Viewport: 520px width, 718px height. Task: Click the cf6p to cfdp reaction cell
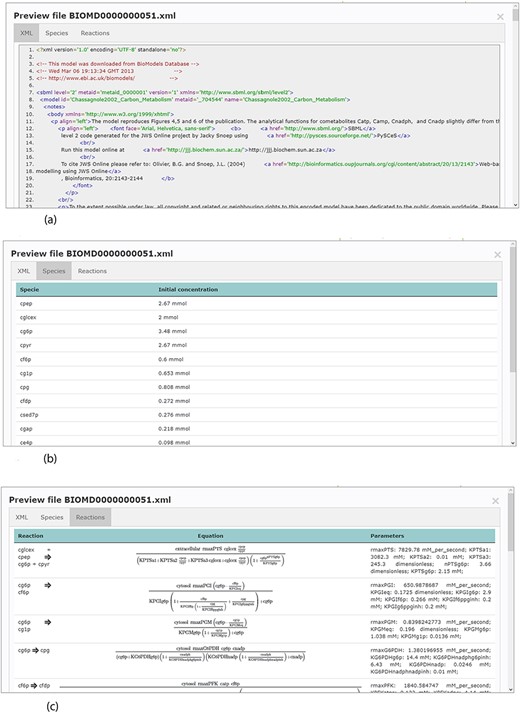(34, 685)
